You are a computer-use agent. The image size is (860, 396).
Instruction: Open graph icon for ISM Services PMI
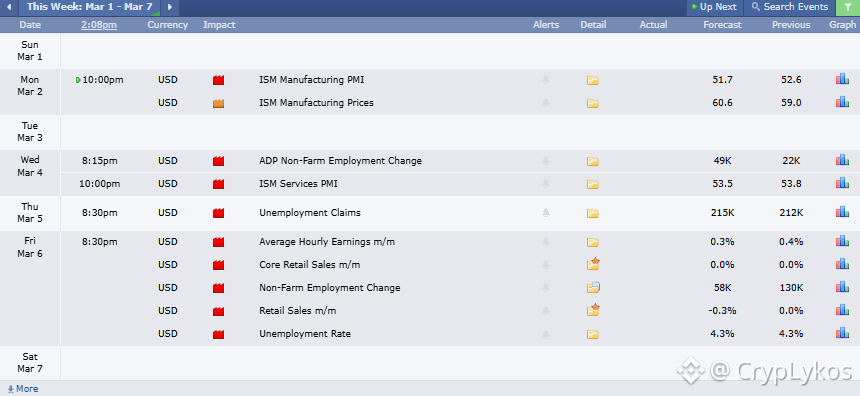(x=842, y=183)
